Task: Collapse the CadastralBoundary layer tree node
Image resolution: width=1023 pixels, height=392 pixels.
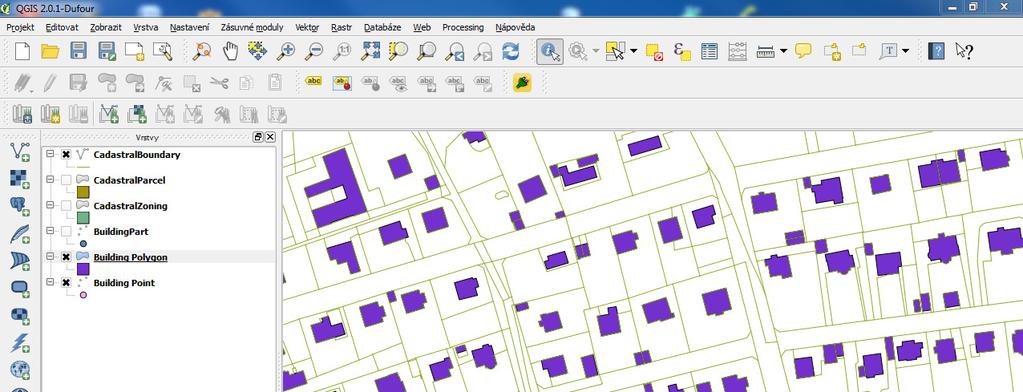Action: [50, 155]
